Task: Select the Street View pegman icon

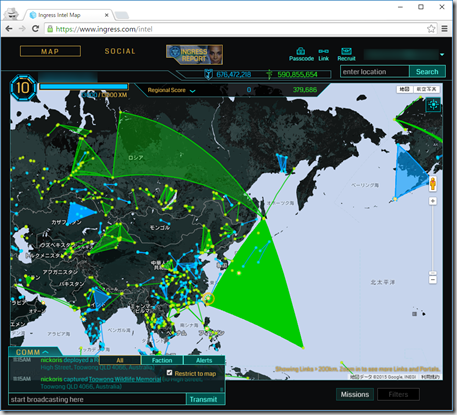Action: pos(433,183)
